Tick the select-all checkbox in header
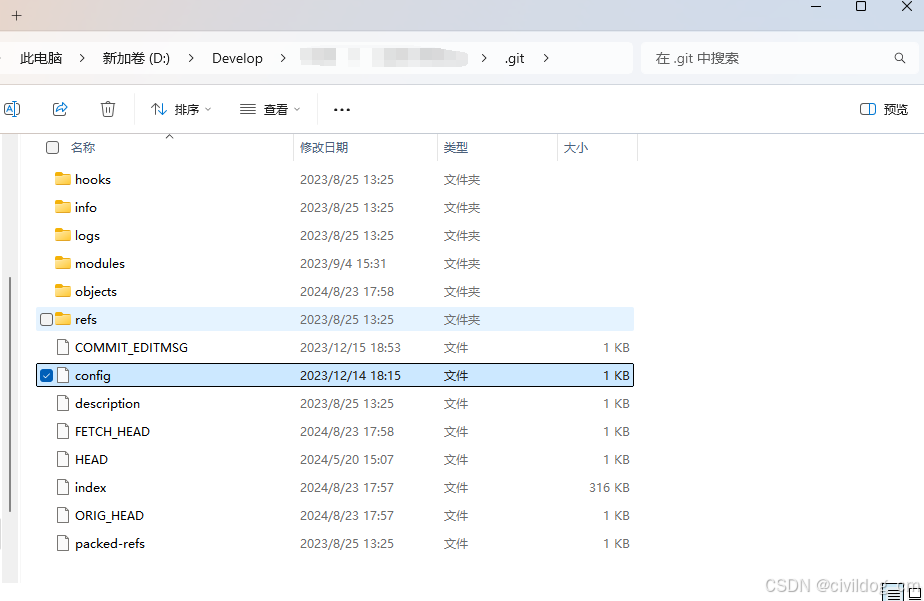The height and width of the screenshot is (601, 924). click(x=52, y=148)
